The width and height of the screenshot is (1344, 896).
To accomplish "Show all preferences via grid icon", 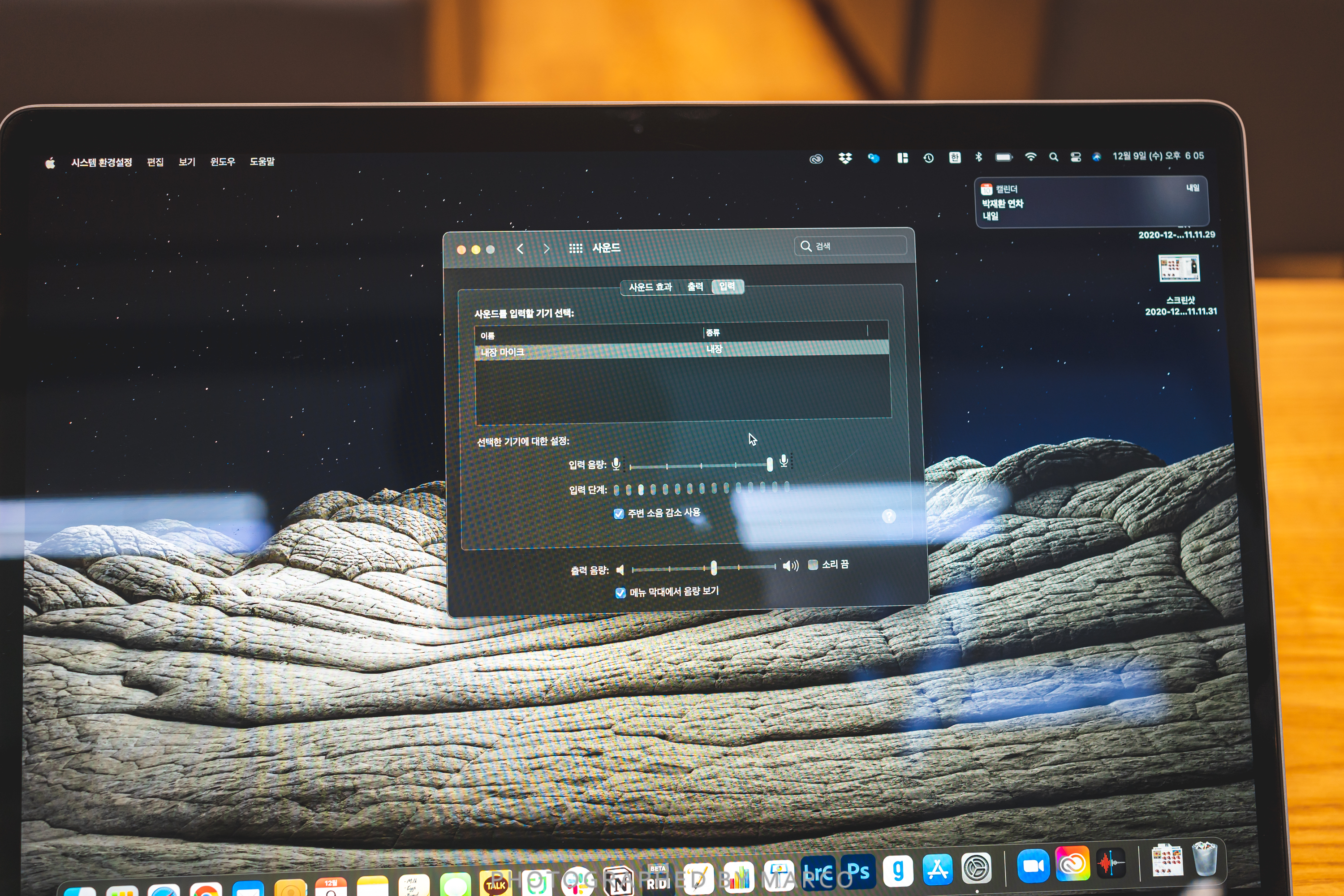I will [x=575, y=248].
